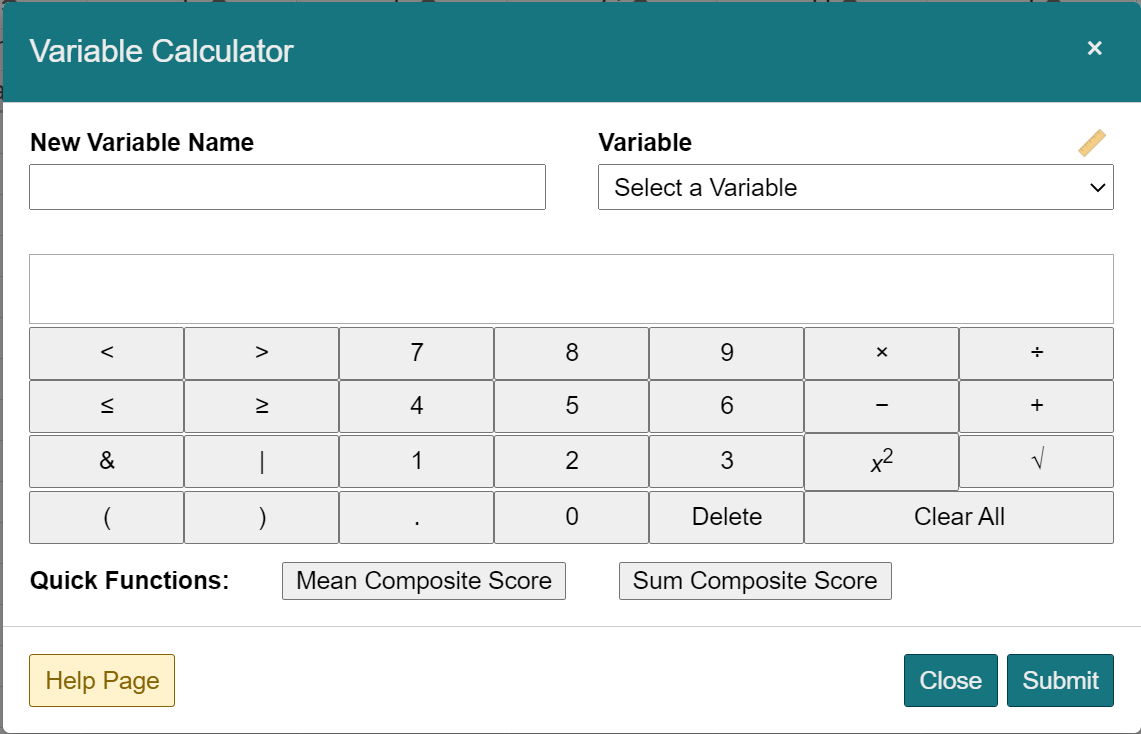Viewport: 1141px width, 734px height.
Task: Insert the Sum Composite Score function
Action: coord(755,580)
